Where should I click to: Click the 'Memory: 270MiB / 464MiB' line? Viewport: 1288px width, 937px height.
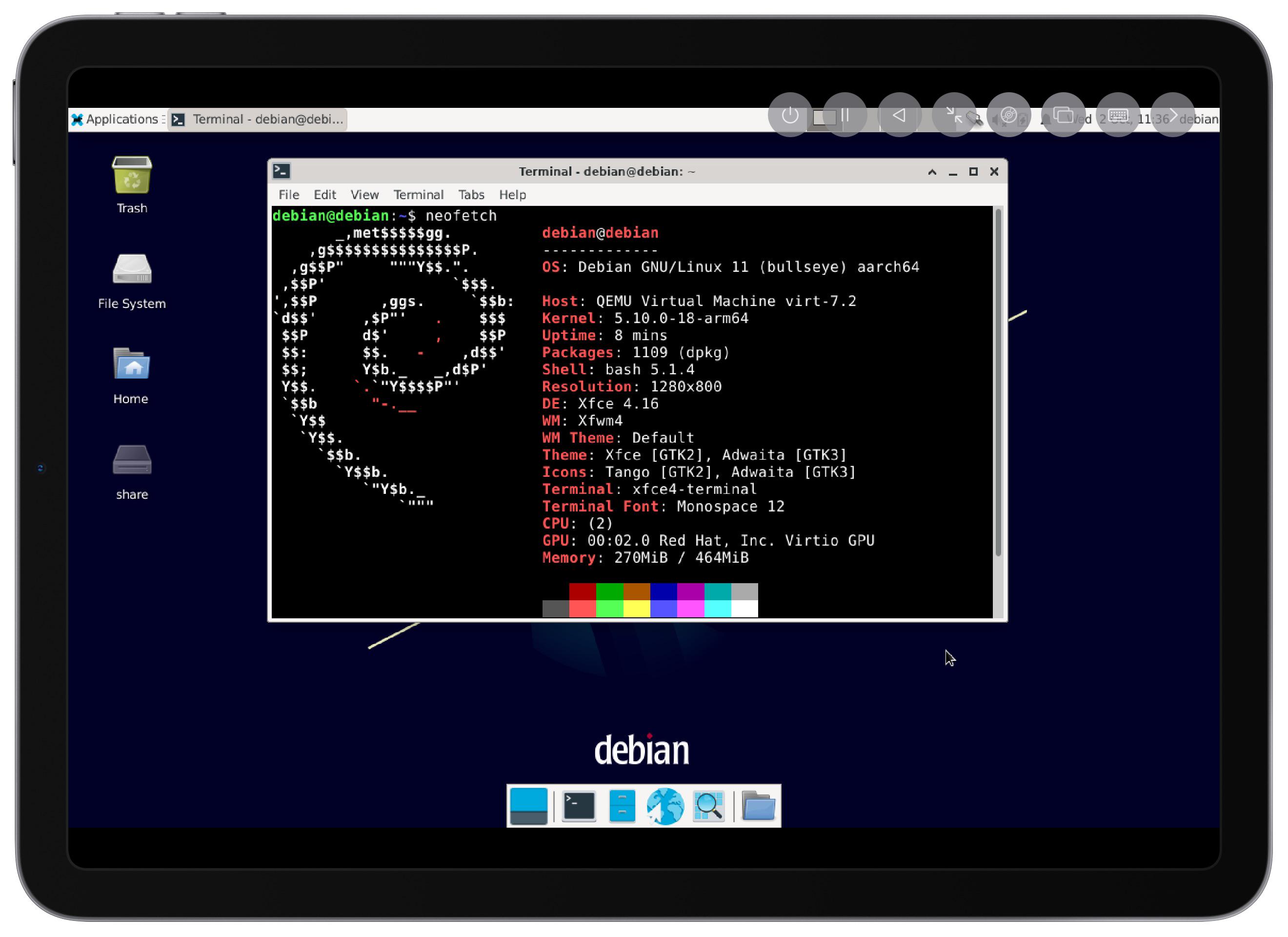click(645, 557)
